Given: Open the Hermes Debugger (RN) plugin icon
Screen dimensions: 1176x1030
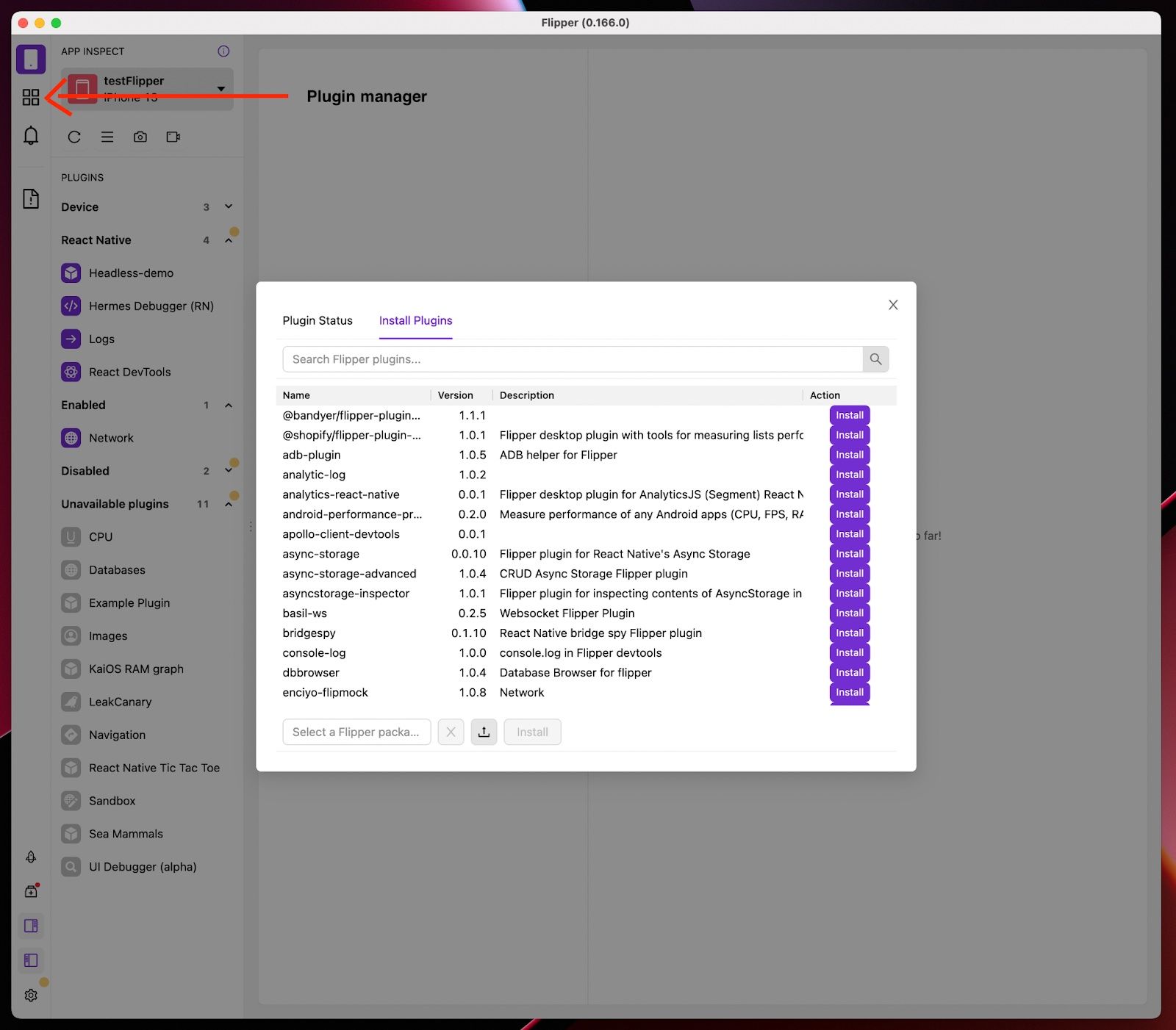Looking at the screenshot, I should pyautogui.click(x=71, y=306).
